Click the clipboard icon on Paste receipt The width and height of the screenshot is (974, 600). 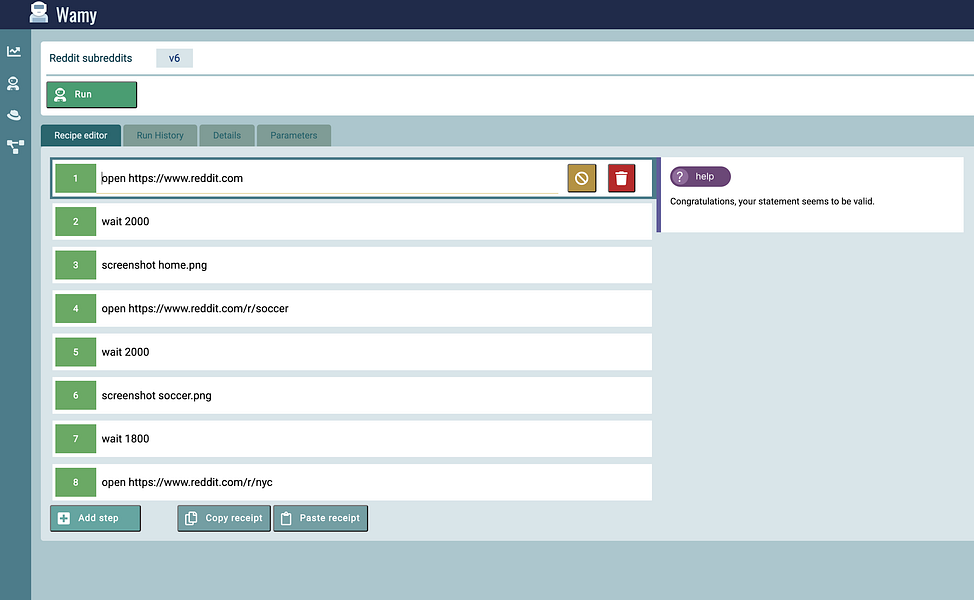(286, 518)
